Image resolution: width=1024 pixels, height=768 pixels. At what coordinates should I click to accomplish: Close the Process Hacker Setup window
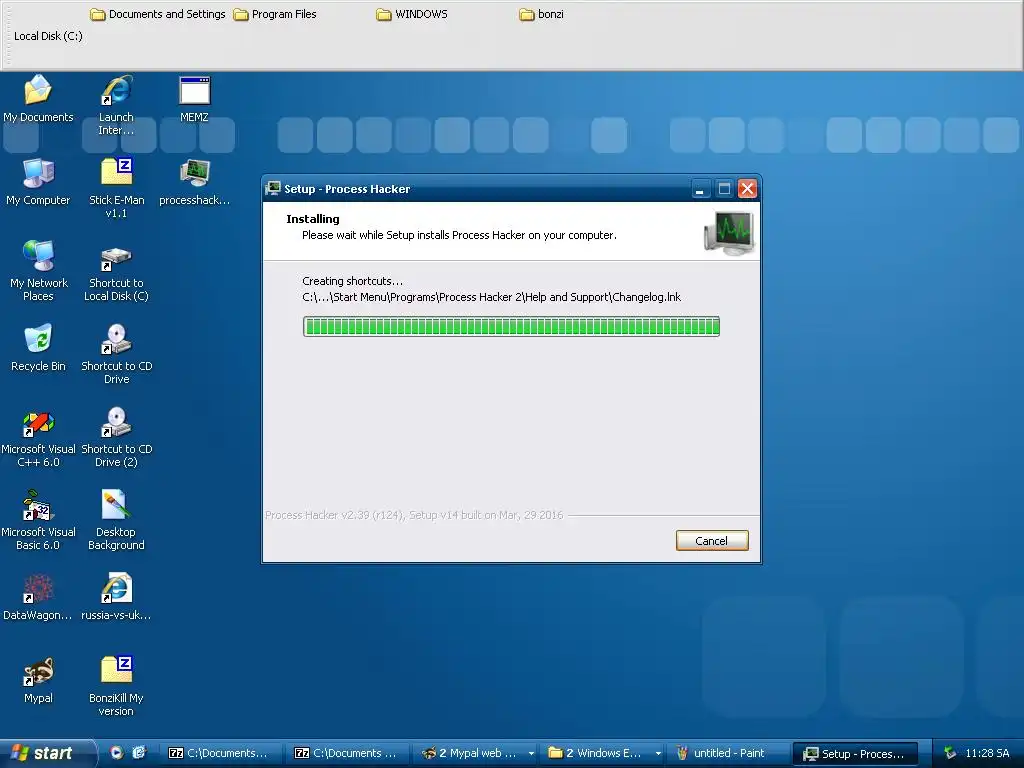(x=747, y=189)
